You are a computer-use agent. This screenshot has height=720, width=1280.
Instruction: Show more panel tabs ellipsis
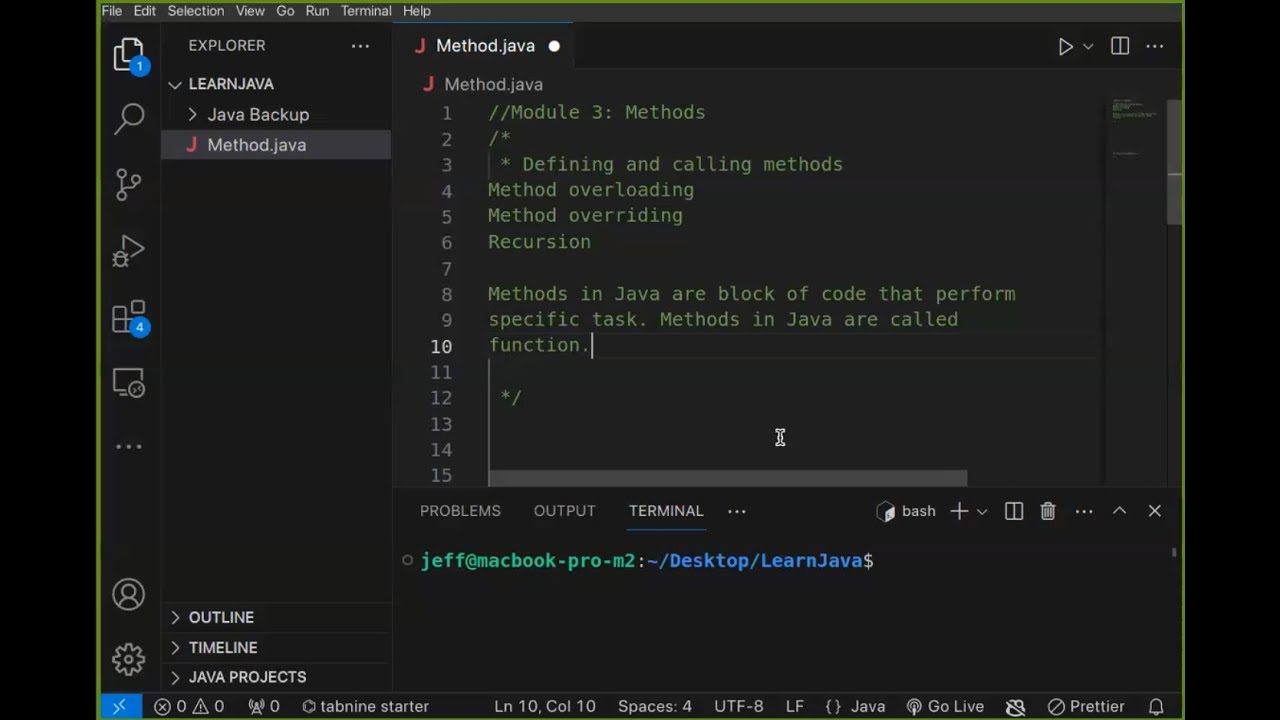pos(737,511)
